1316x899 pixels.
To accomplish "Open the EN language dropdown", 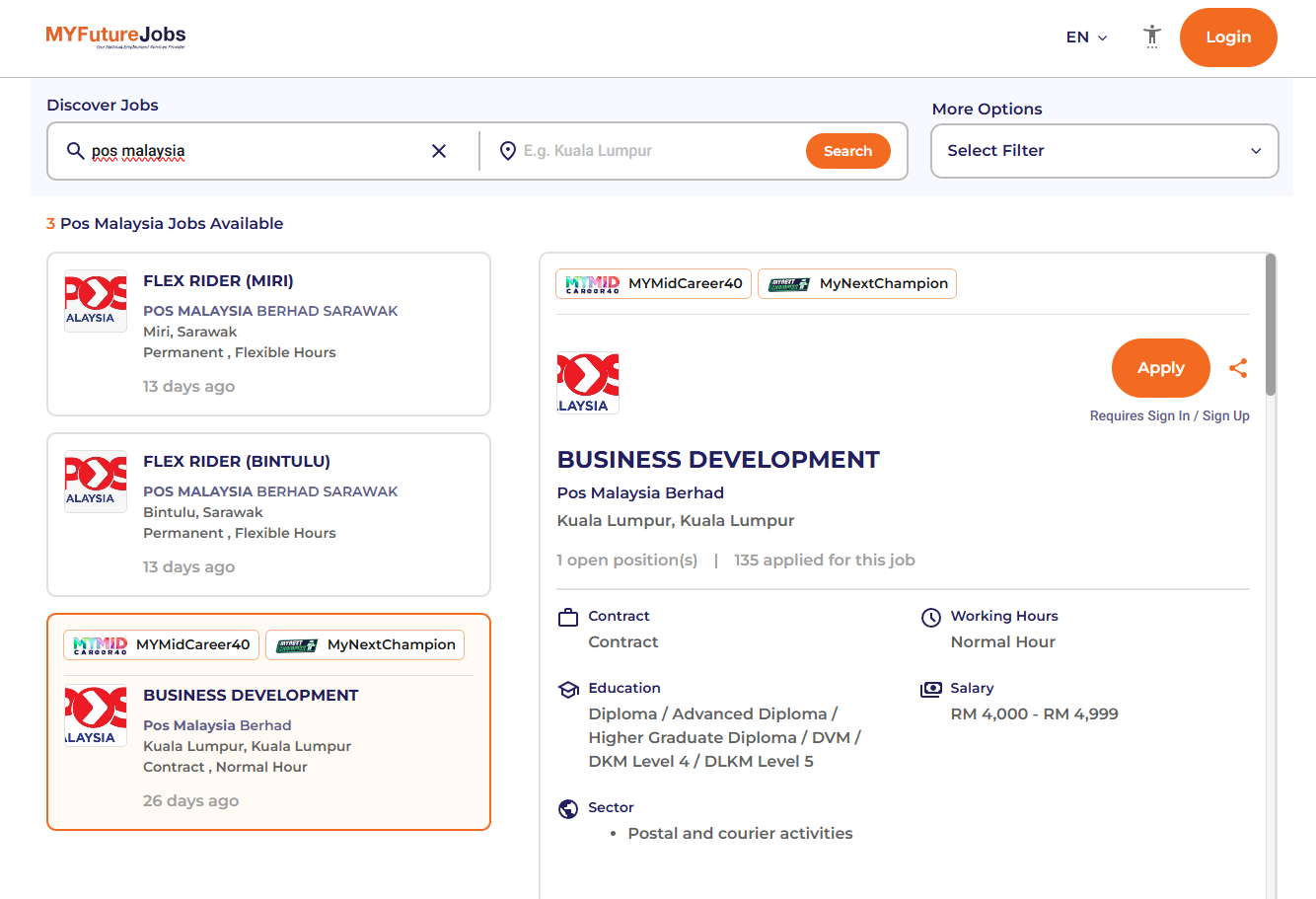I will (x=1086, y=37).
